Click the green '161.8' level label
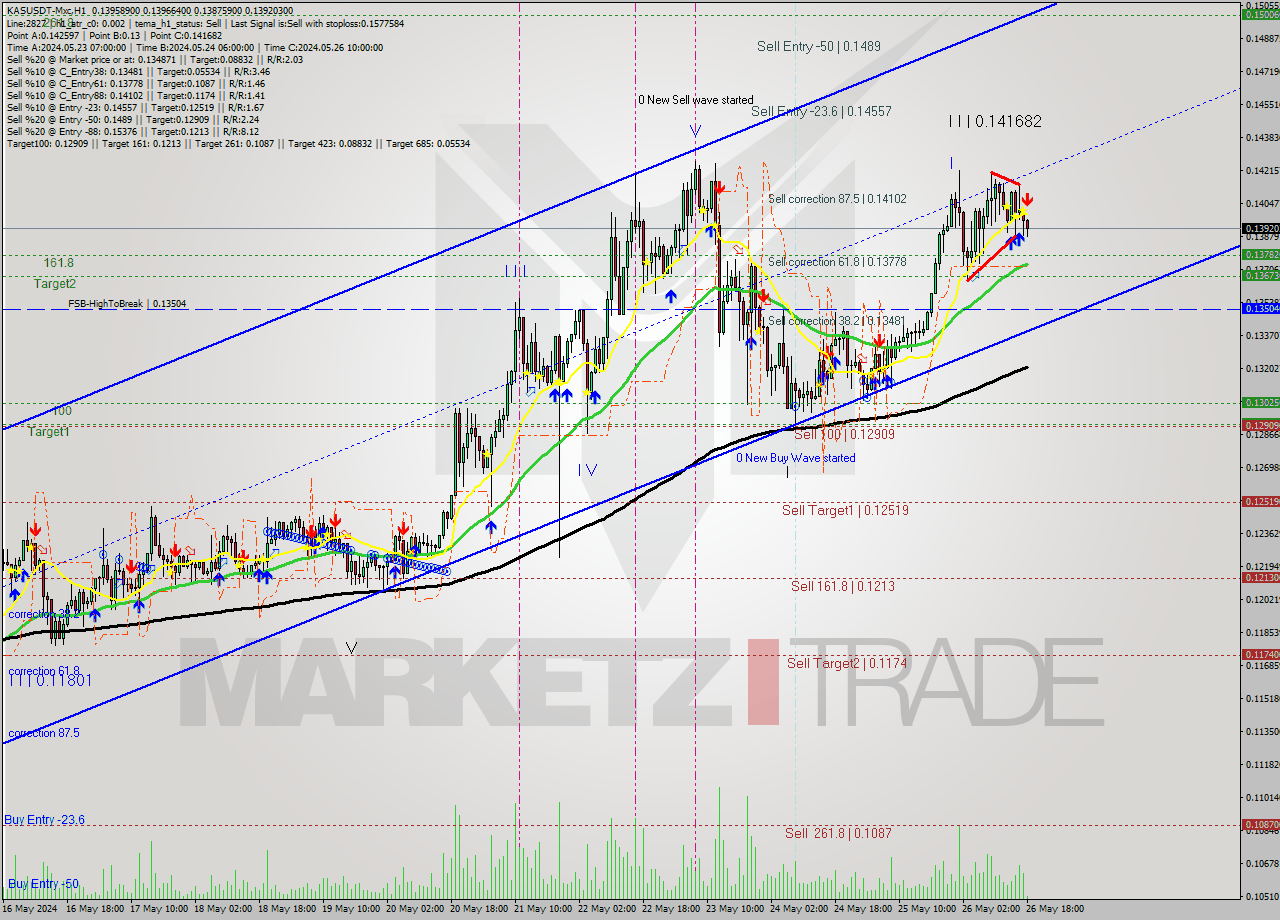This screenshot has height=920, width=1280. click(x=58, y=262)
